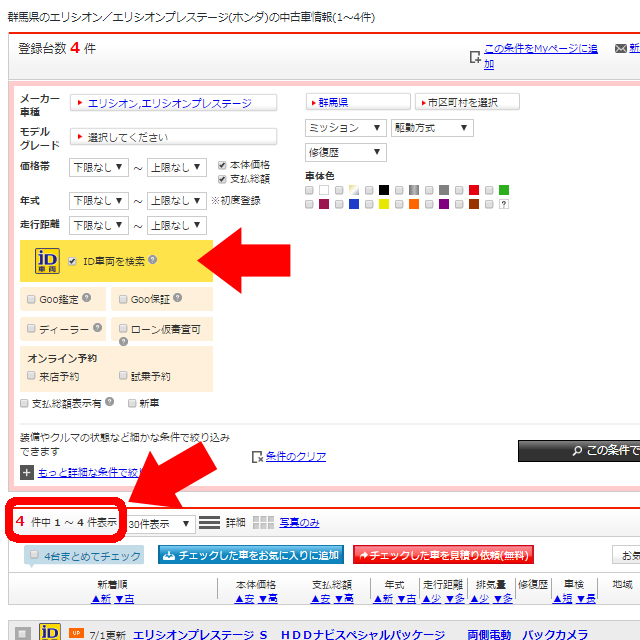Click the 市区町村を選択 field

point(467,102)
